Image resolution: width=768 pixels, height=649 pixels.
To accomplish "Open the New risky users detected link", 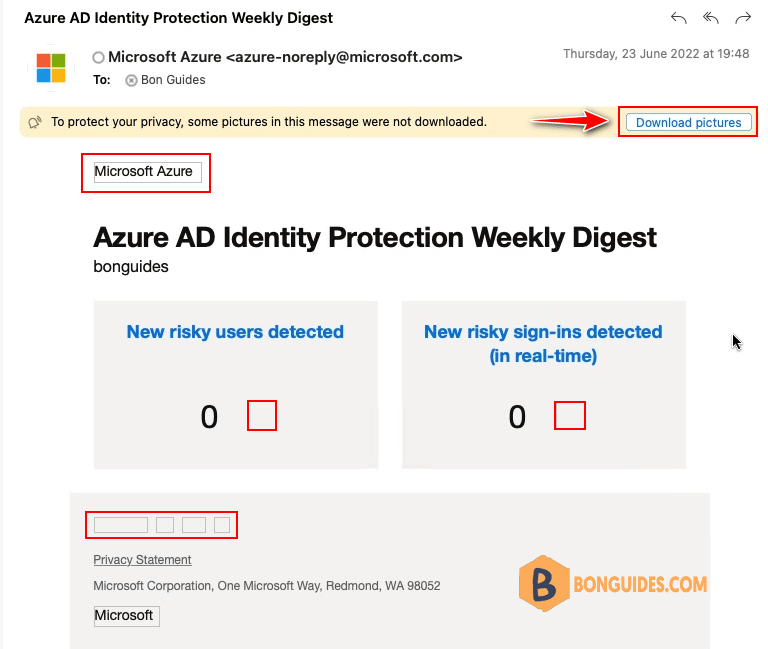I will pyautogui.click(x=235, y=332).
